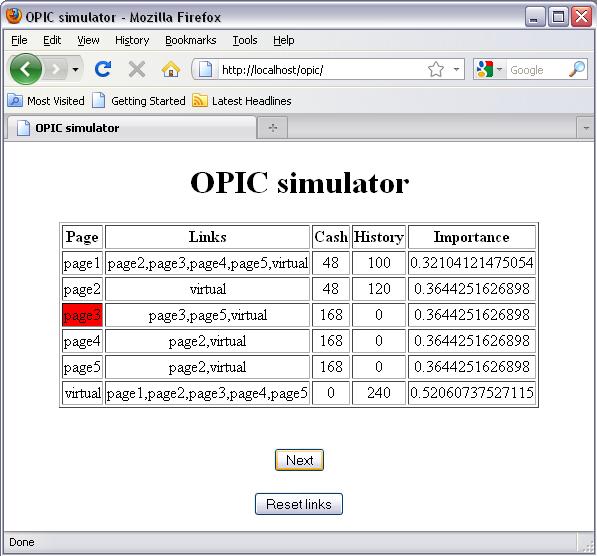Click the page4 cell in the Page column
The height and width of the screenshot is (556, 597).
point(82,341)
